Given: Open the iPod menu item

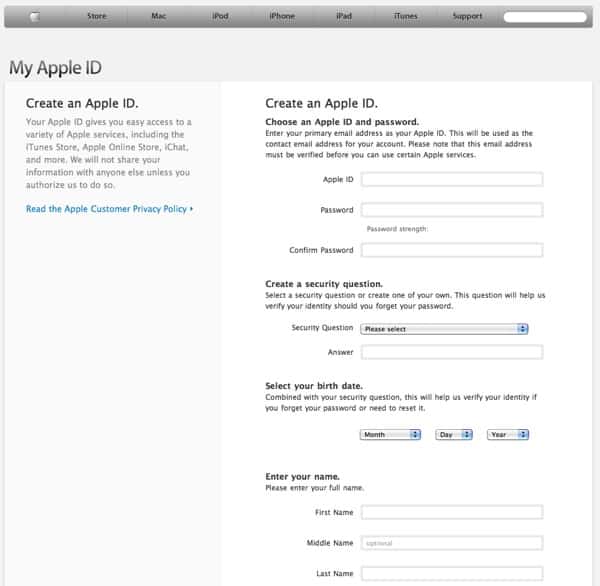Looking at the screenshot, I should coord(220,16).
